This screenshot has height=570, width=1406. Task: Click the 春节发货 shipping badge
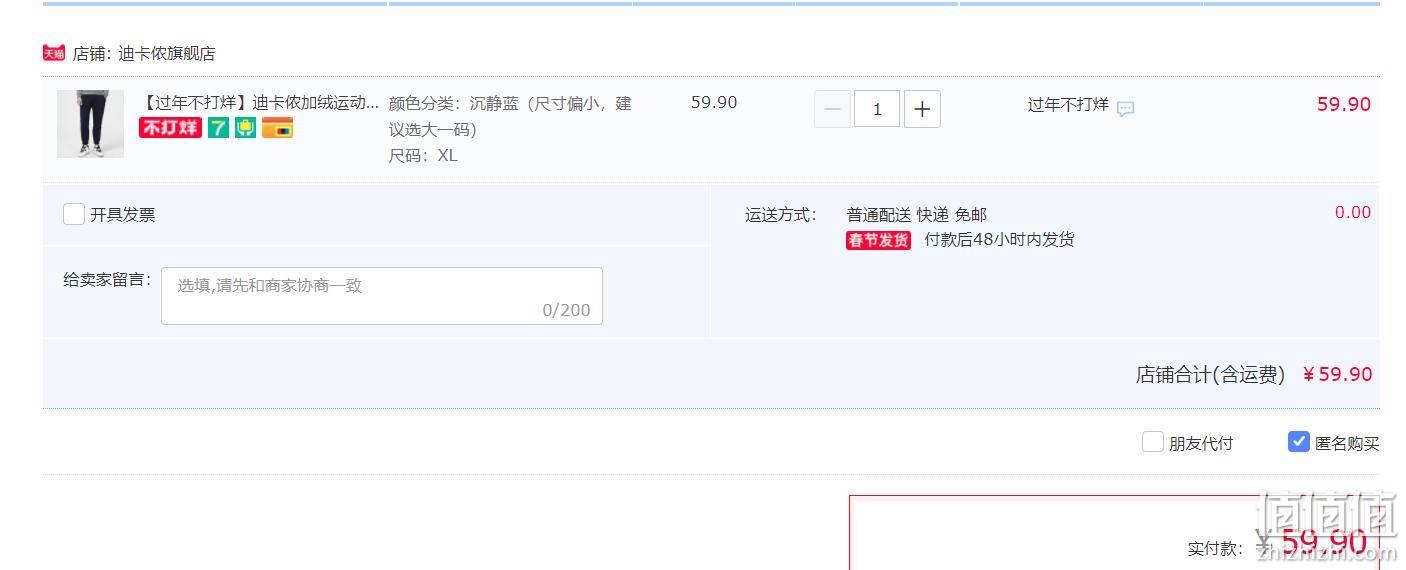click(x=878, y=240)
